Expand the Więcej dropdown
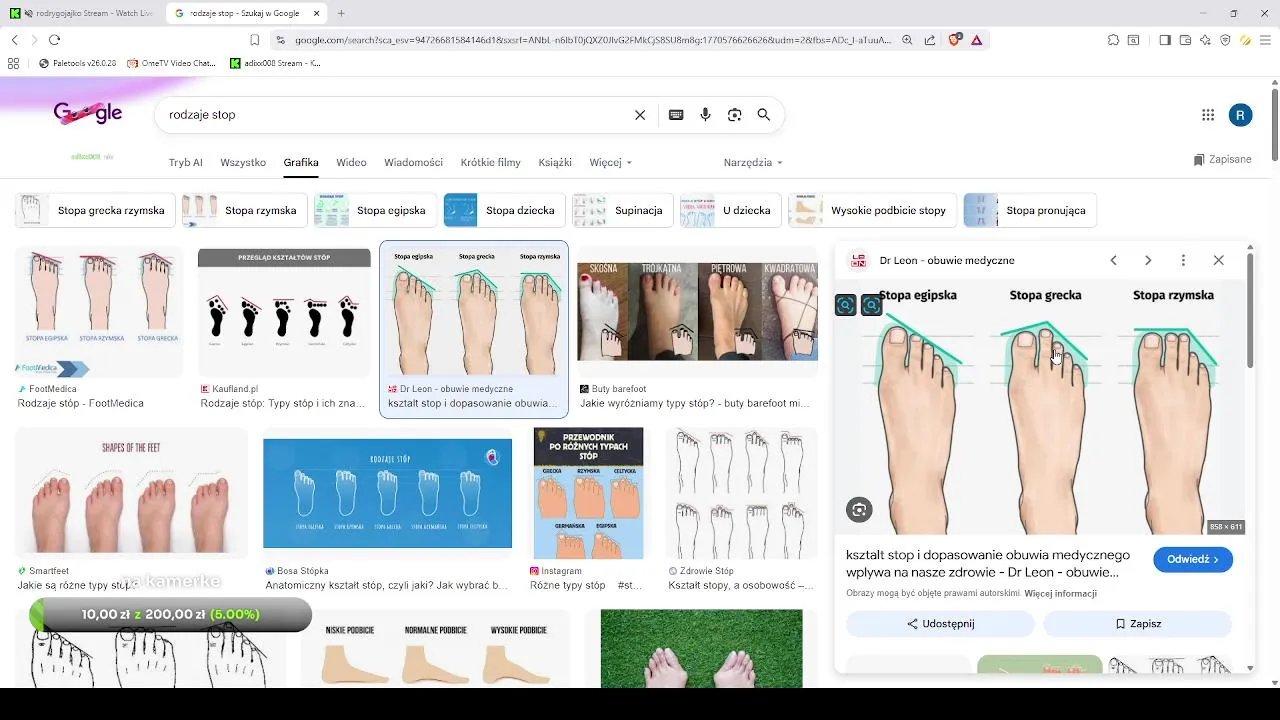This screenshot has height=720, width=1280. point(610,162)
